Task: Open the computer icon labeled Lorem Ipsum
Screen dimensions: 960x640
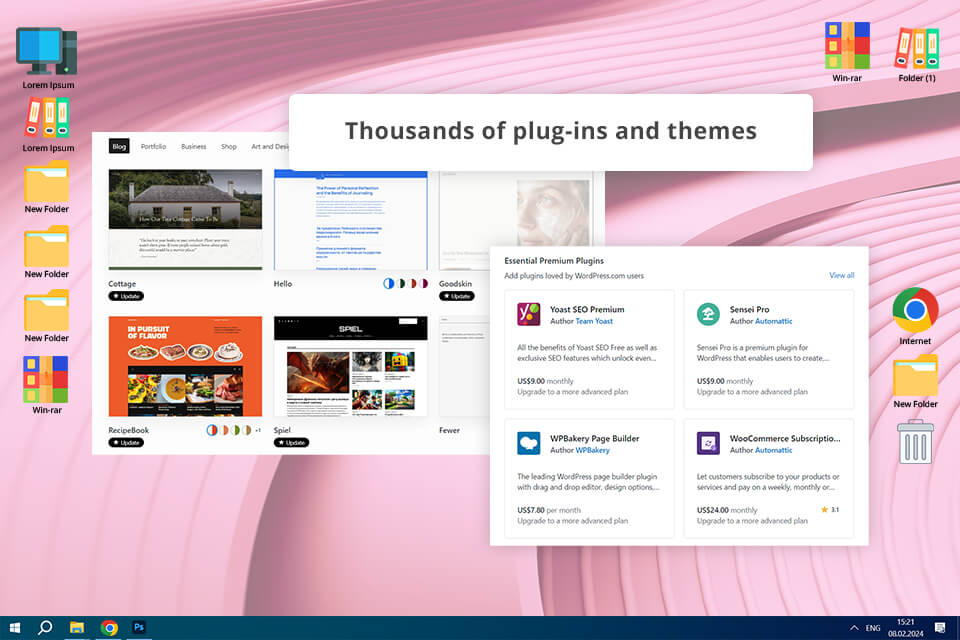Action: pyautogui.click(x=47, y=51)
